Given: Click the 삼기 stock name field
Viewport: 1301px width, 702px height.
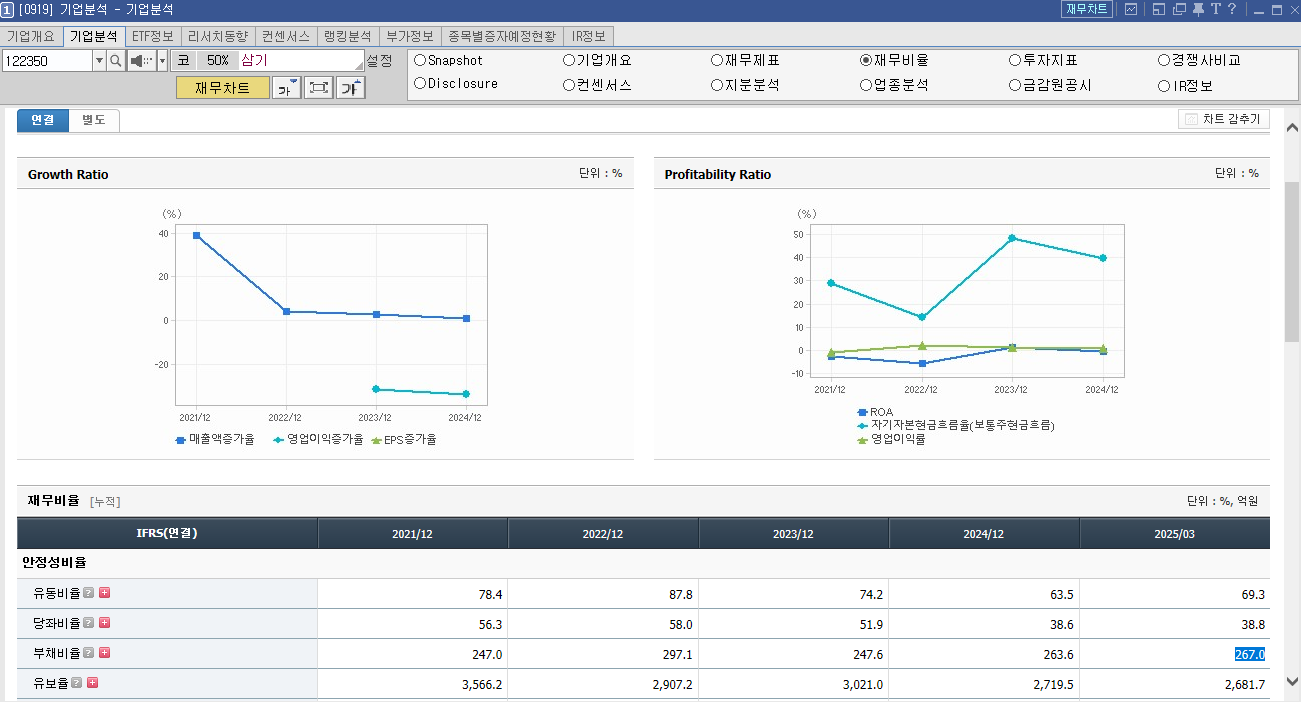Looking at the screenshot, I should pos(301,60).
